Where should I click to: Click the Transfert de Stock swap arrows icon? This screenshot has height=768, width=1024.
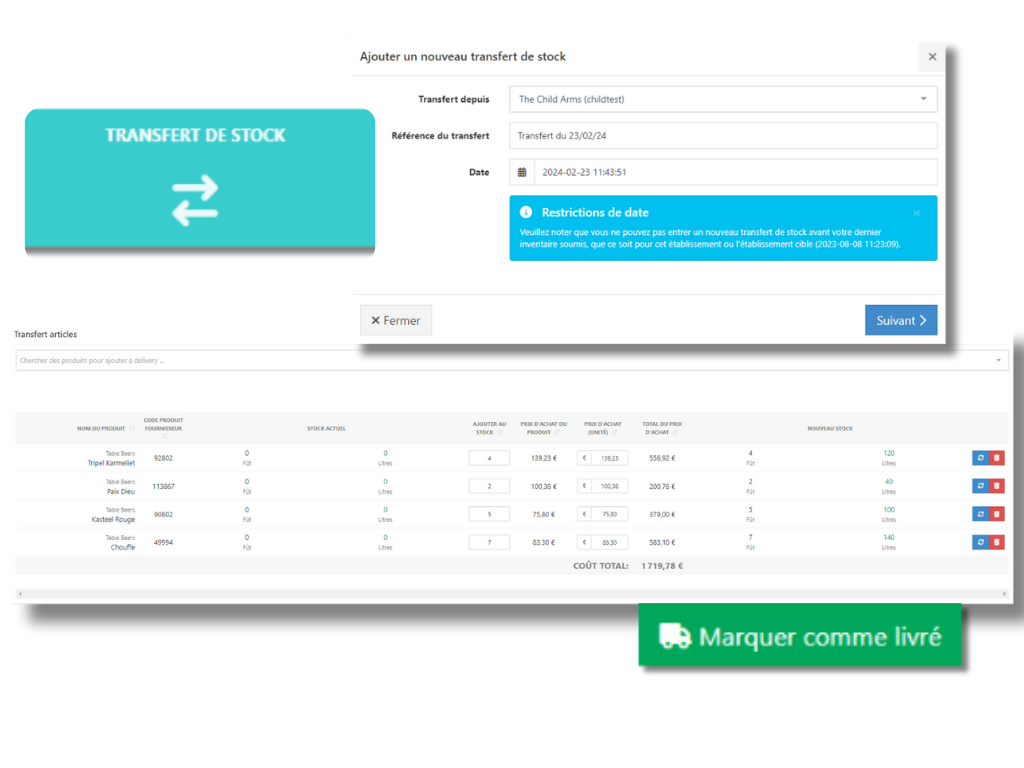[x=195, y=200]
